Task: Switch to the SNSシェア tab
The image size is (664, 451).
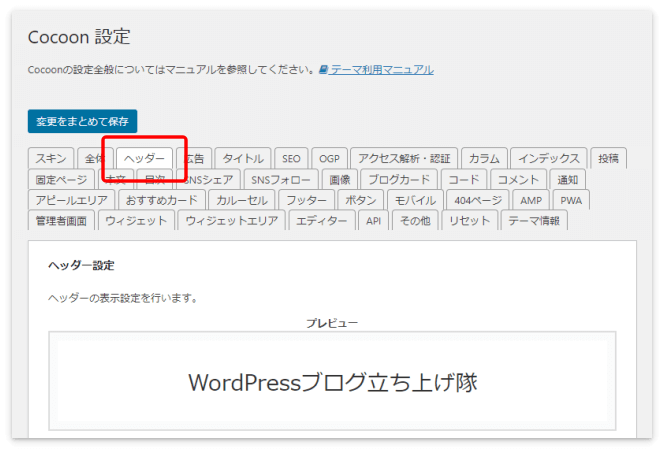Action: pyautogui.click(x=209, y=180)
